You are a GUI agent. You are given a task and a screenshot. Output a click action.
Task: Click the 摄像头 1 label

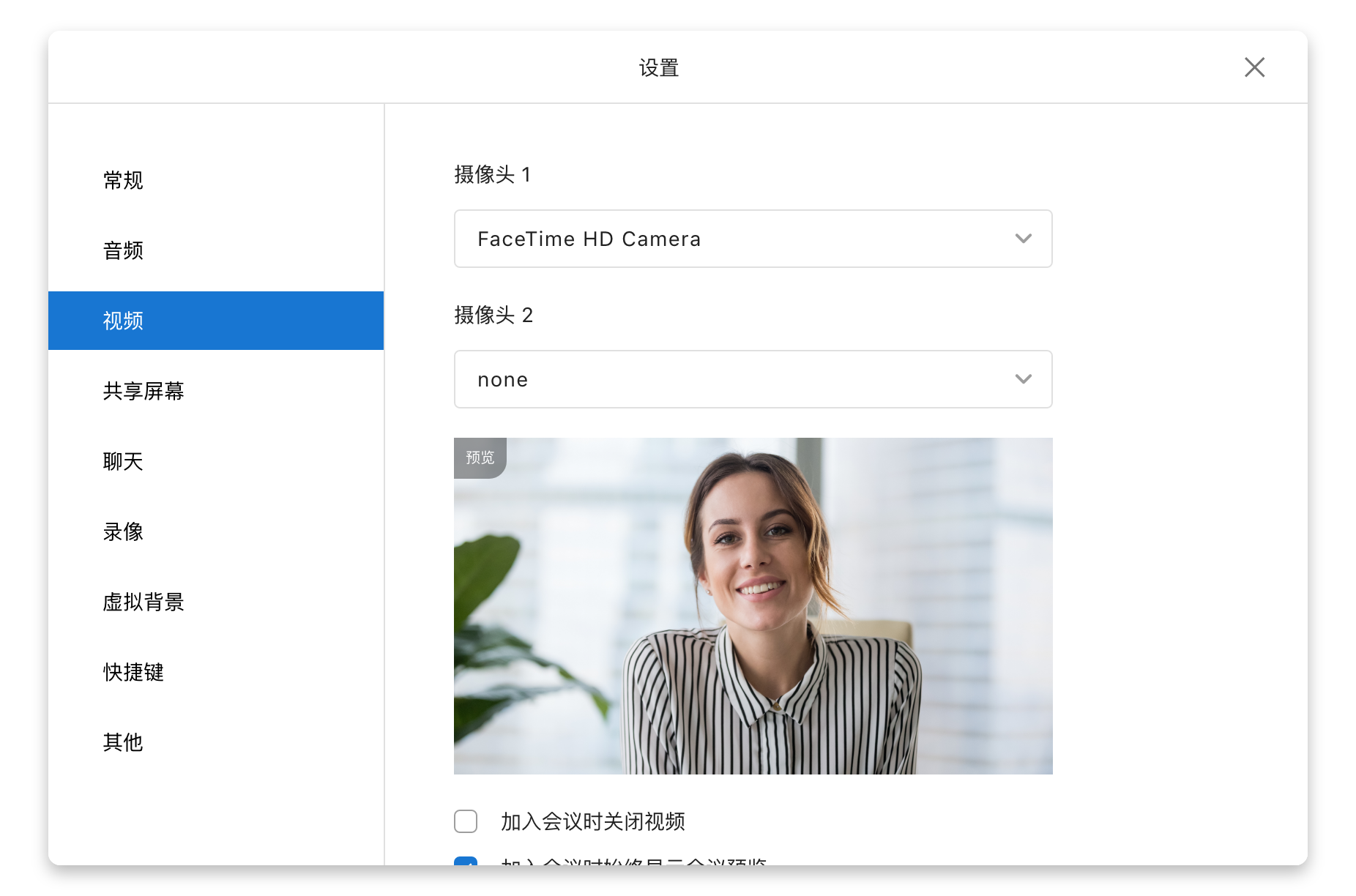click(x=492, y=174)
